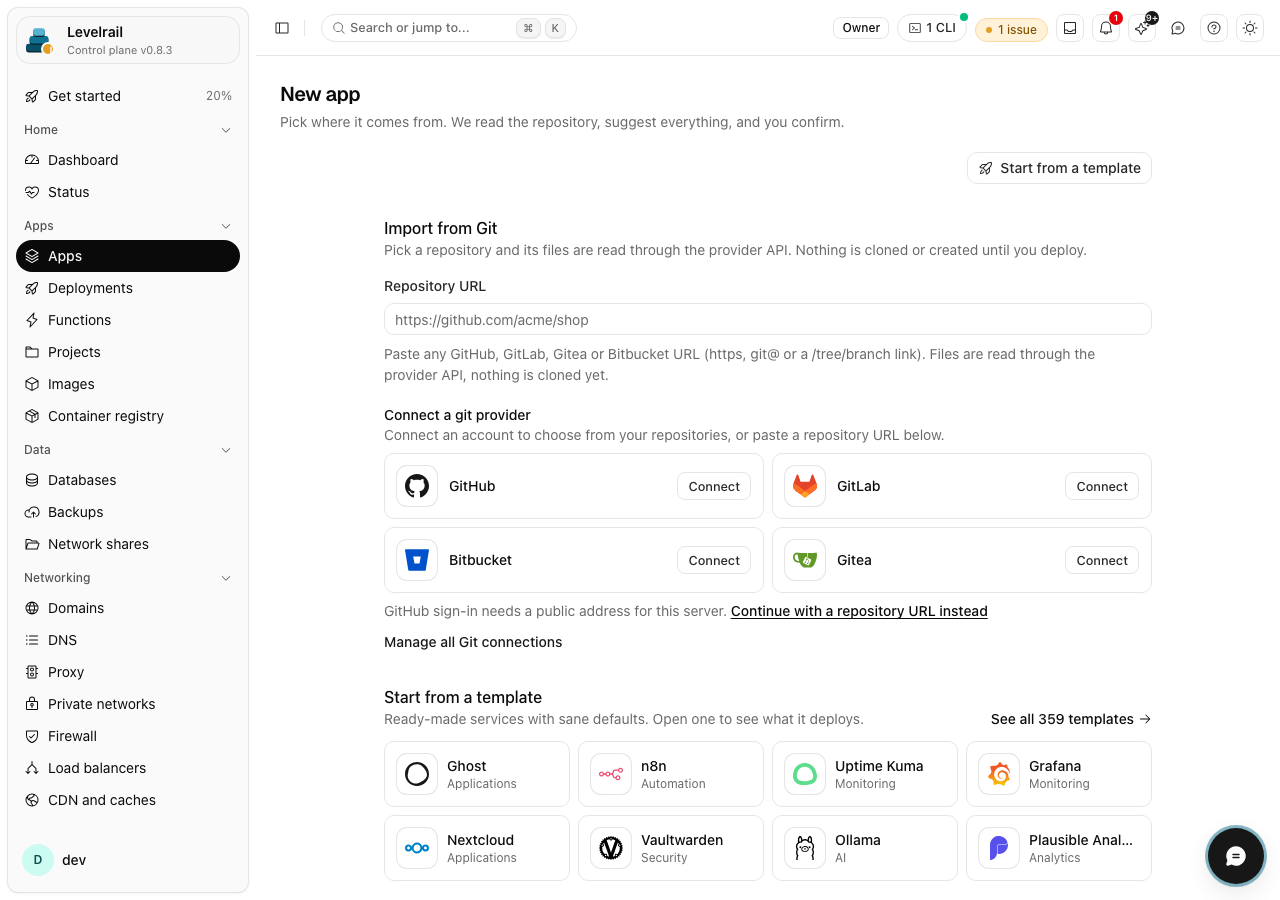Image resolution: width=1280 pixels, height=900 pixels.
Task: Open the Ghost template card
Action: click(477, 774)
